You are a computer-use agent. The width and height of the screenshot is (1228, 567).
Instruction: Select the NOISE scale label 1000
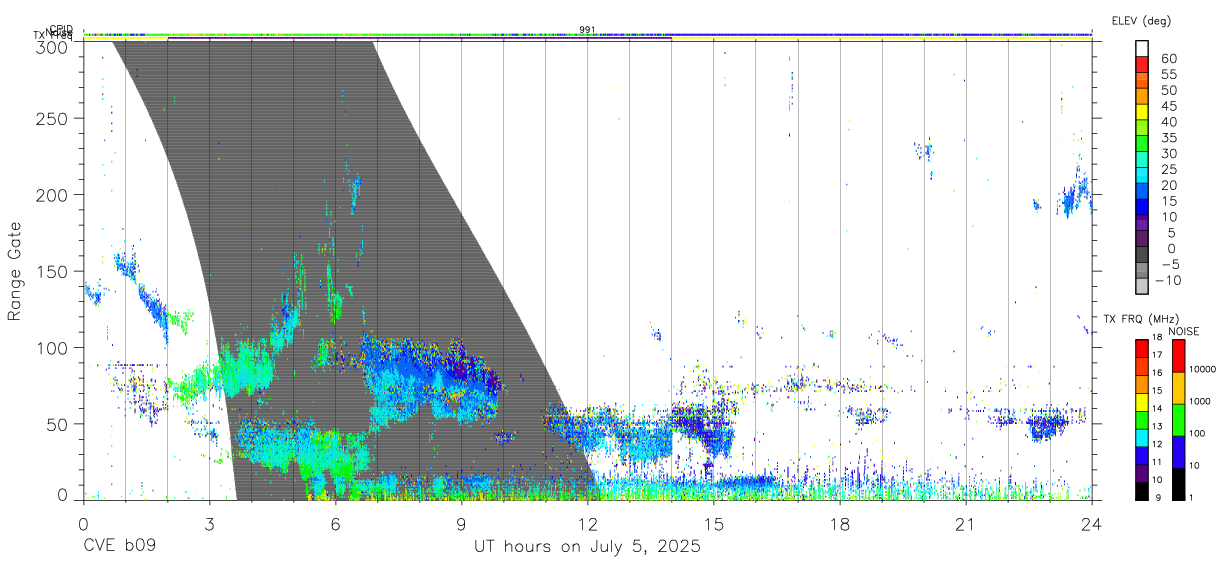[1198, 401]
